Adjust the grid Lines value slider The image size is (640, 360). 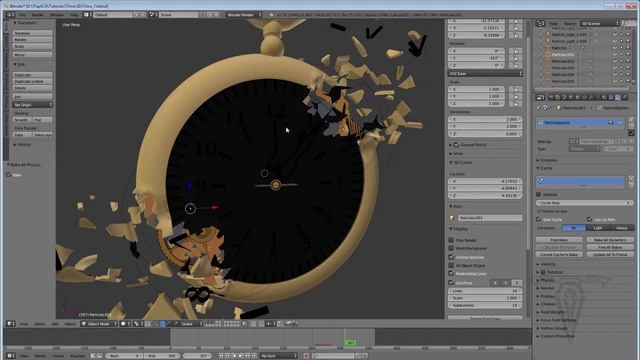point(485,291)
